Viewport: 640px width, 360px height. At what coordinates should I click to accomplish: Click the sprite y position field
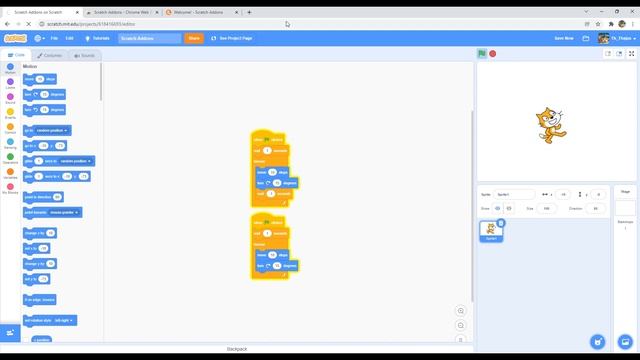point(598,195)
